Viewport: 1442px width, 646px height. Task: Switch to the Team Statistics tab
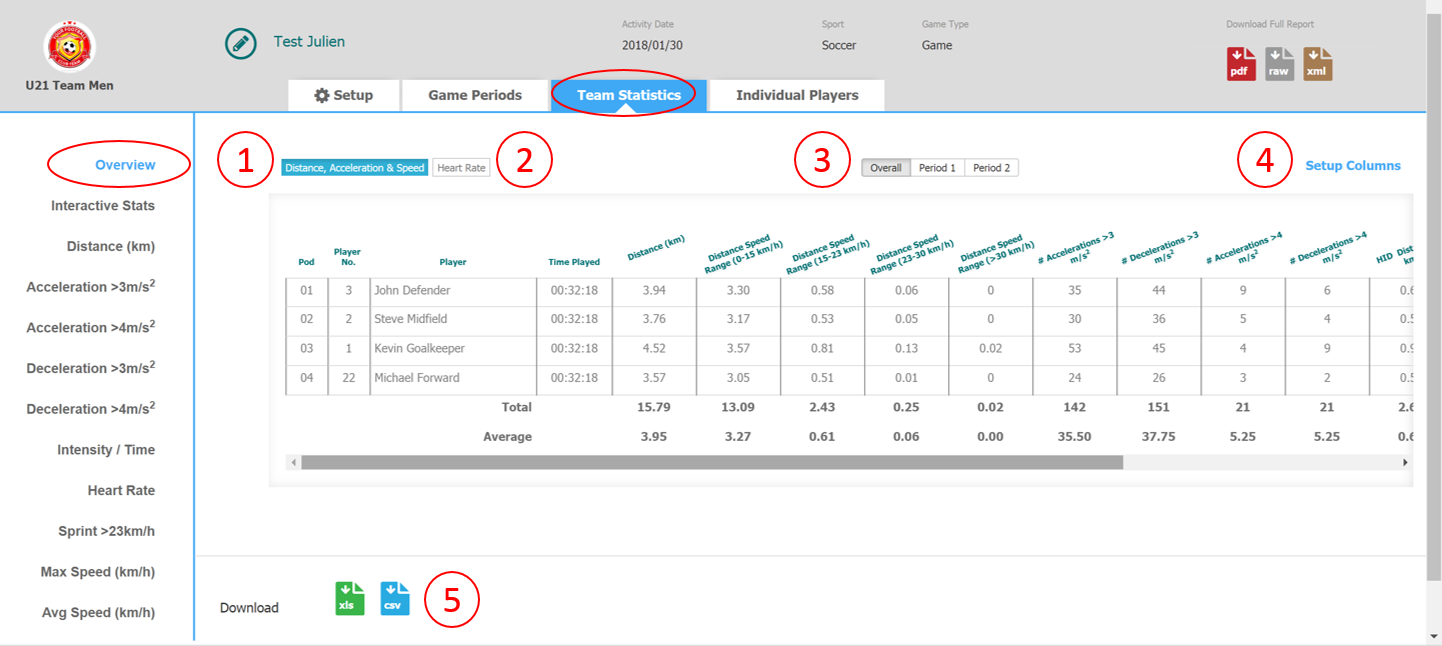tap(626, 94)
